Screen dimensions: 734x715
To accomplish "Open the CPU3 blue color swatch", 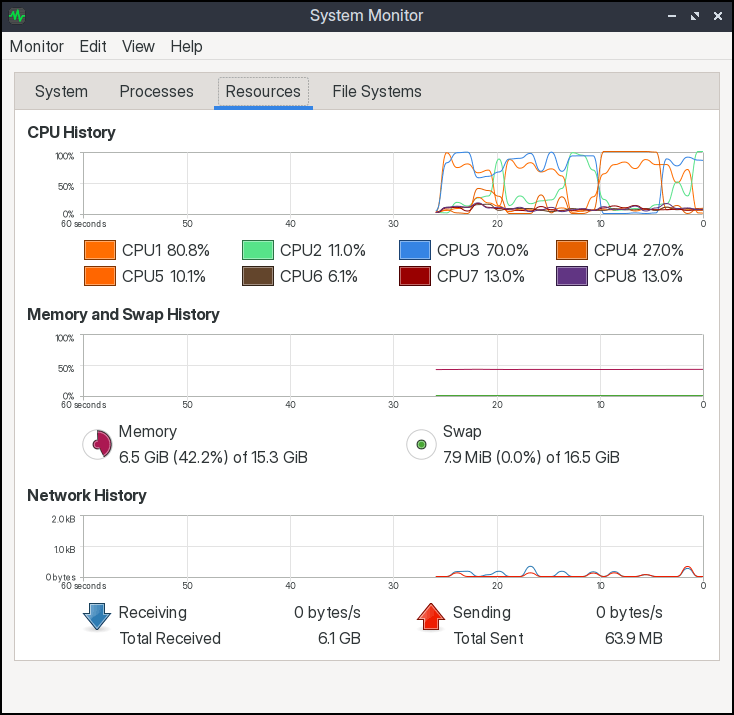I will click(415, 250).
